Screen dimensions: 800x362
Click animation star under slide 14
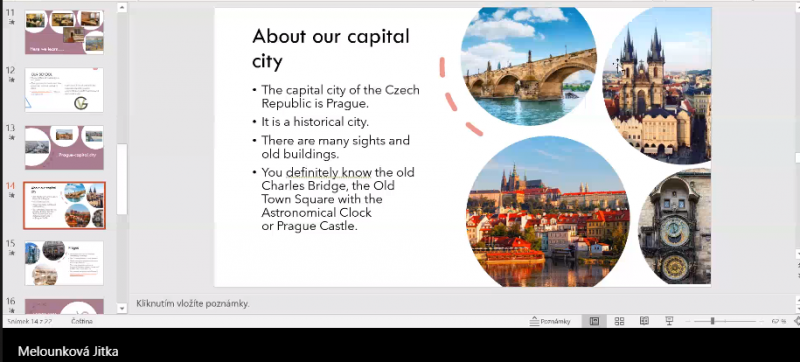click(x=11, y=195)
